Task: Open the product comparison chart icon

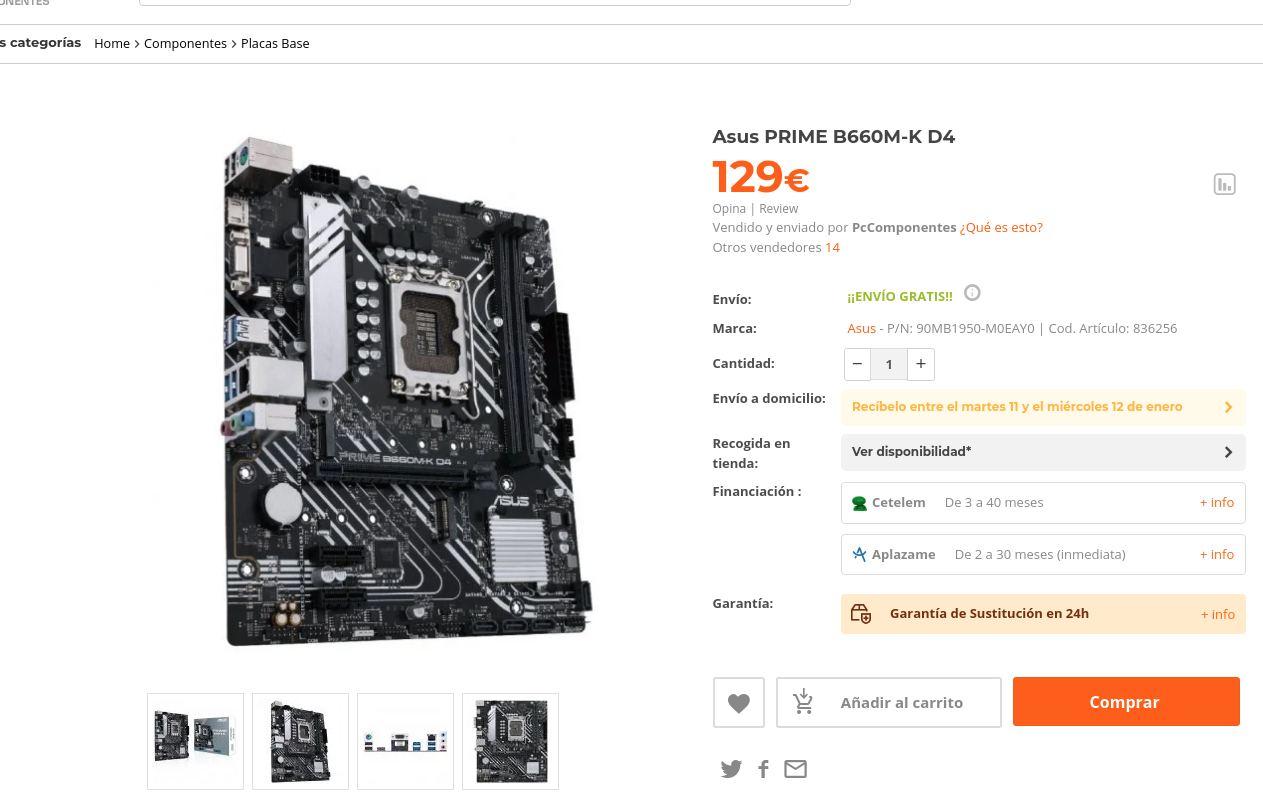Action: click(x=1224, y=184)
